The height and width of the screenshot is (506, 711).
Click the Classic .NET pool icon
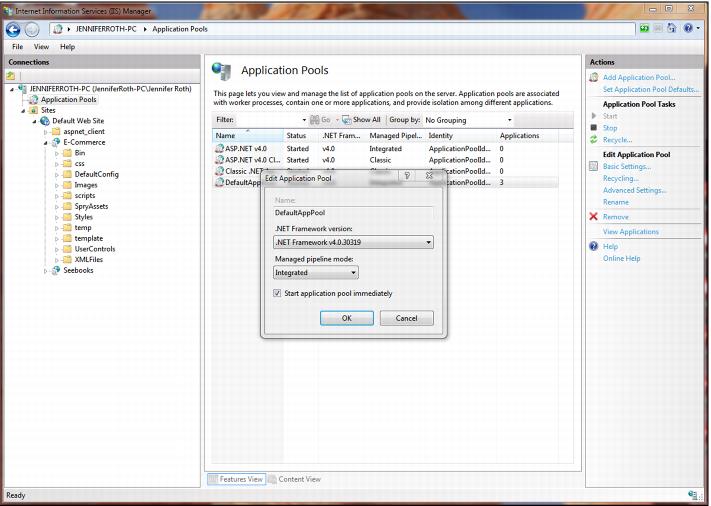(x=219, y=171)
